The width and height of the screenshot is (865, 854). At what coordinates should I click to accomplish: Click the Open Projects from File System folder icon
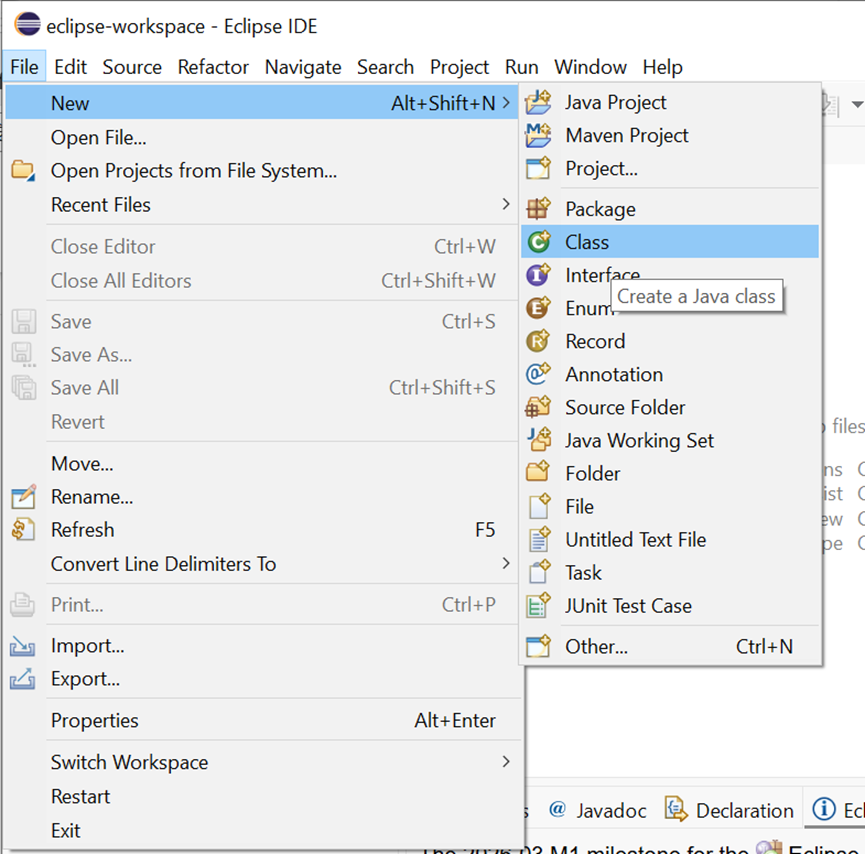tap(23, 170)
